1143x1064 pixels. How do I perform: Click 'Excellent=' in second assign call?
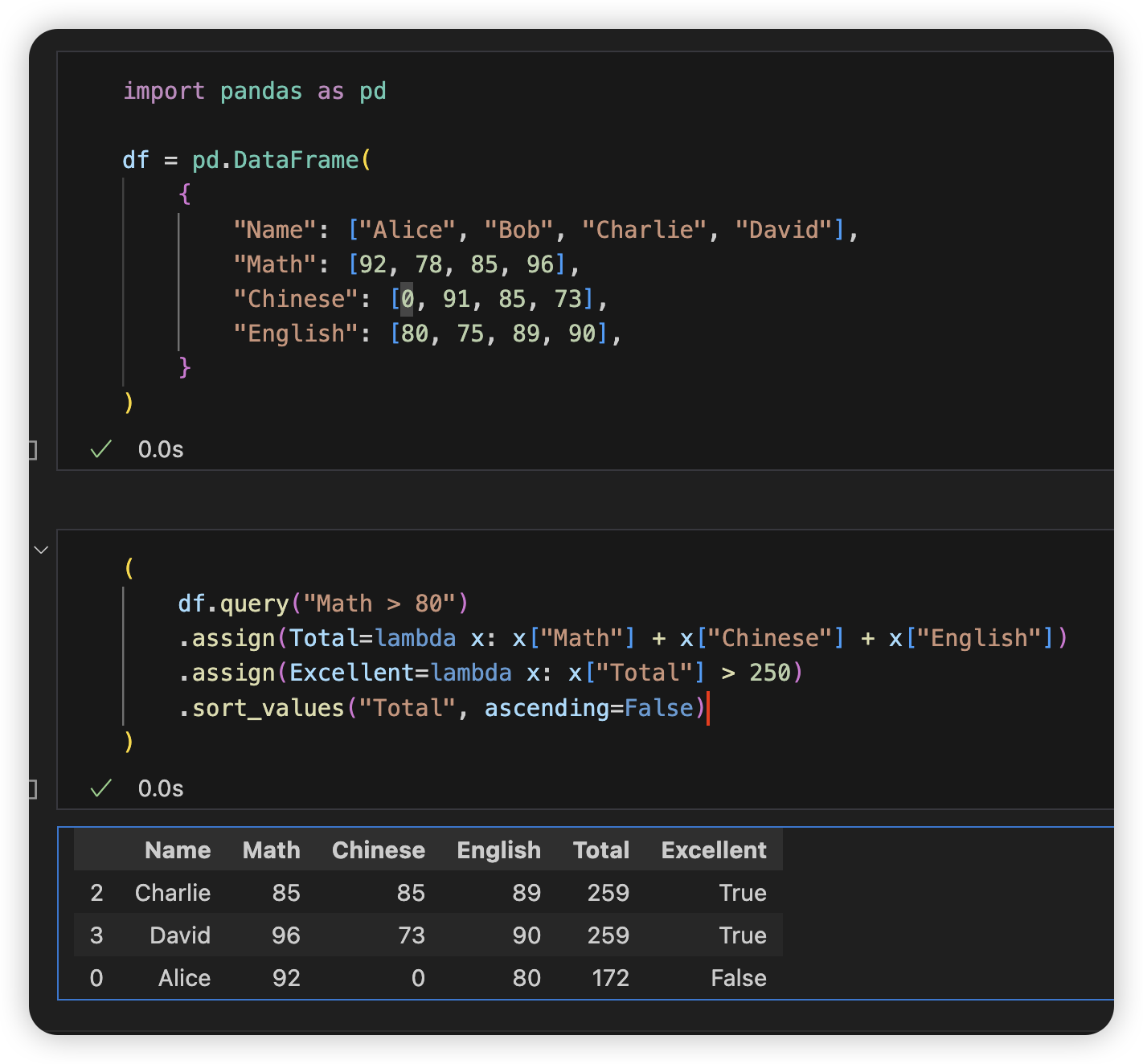pyautogui.click(x=359, y=673)
